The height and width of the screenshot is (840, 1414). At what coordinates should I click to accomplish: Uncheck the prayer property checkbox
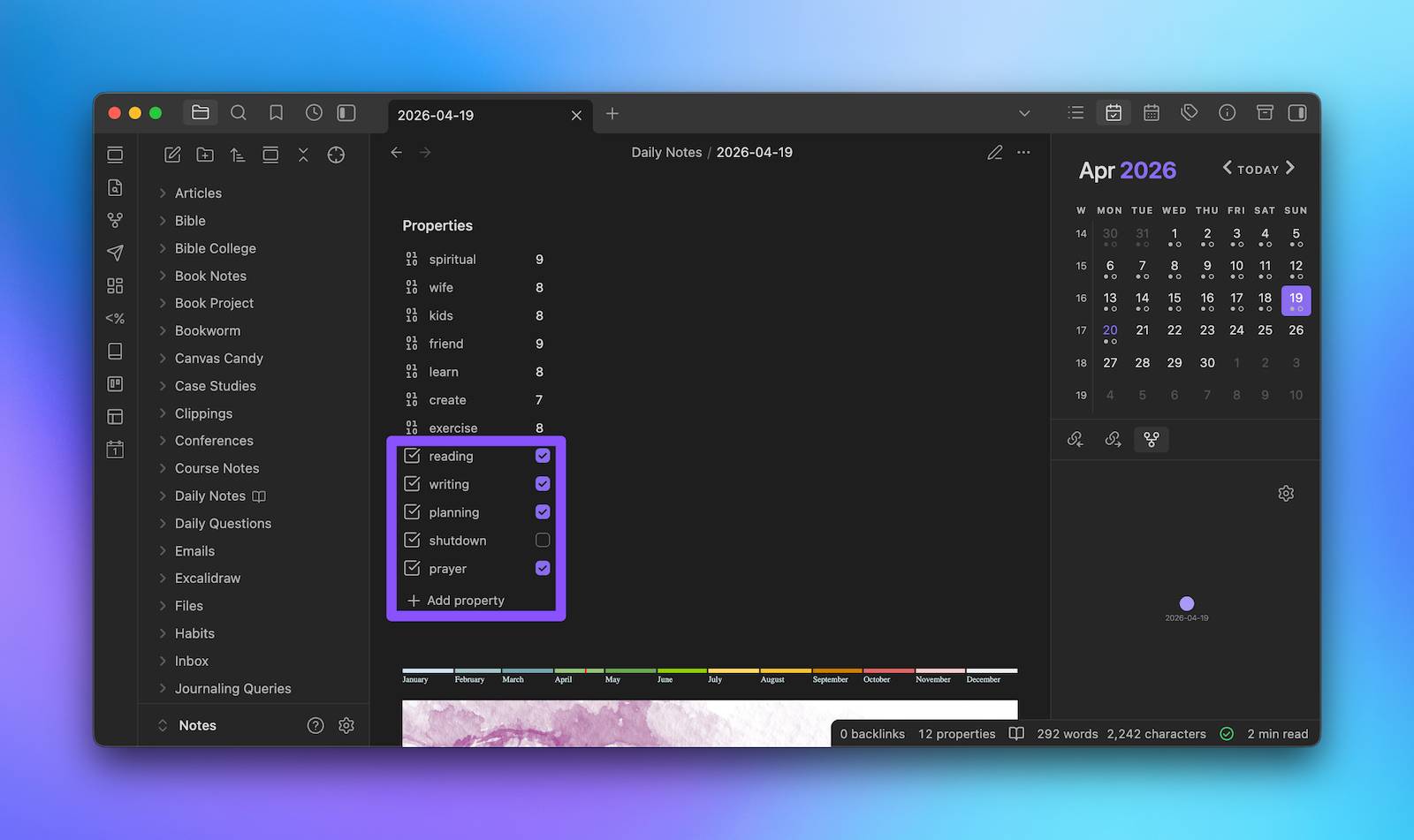[x=543, y=569]
